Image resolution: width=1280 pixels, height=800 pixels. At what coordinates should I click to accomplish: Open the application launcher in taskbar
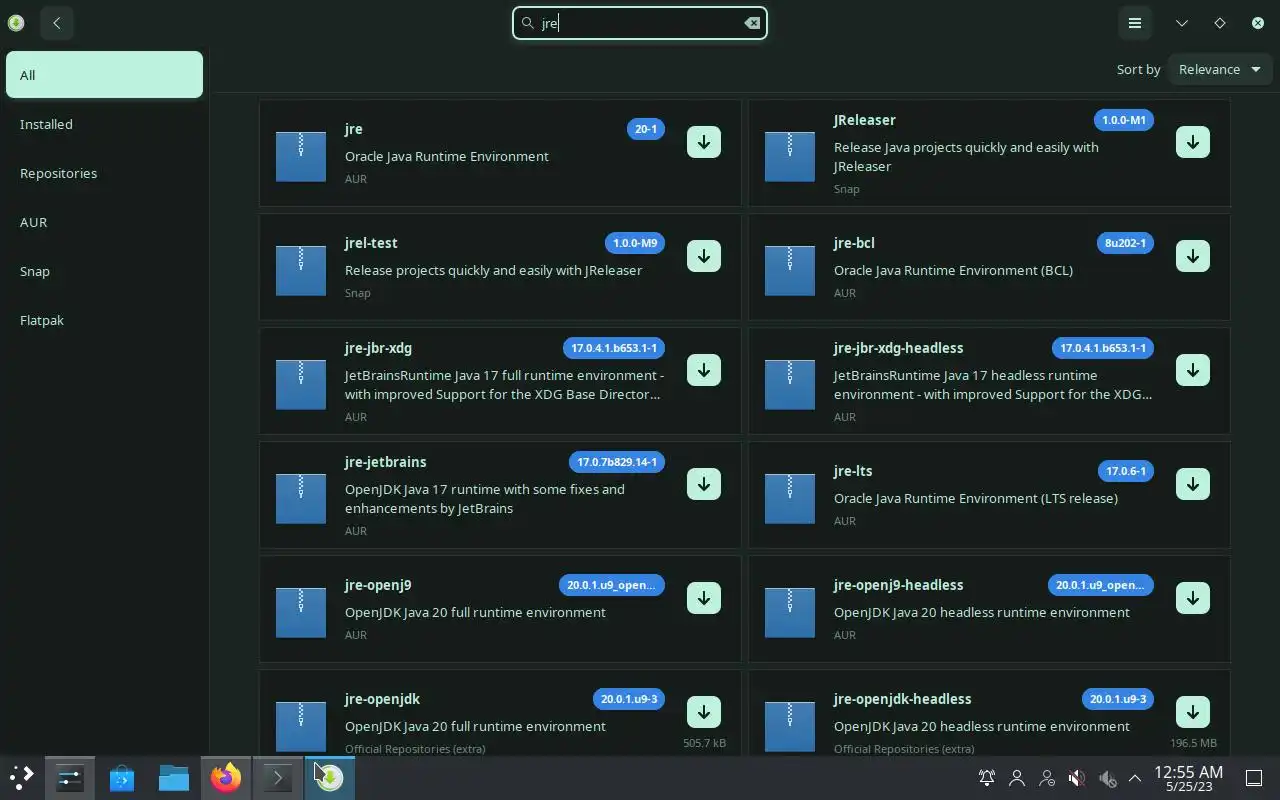pyautogui.click(x=21, y=777)
